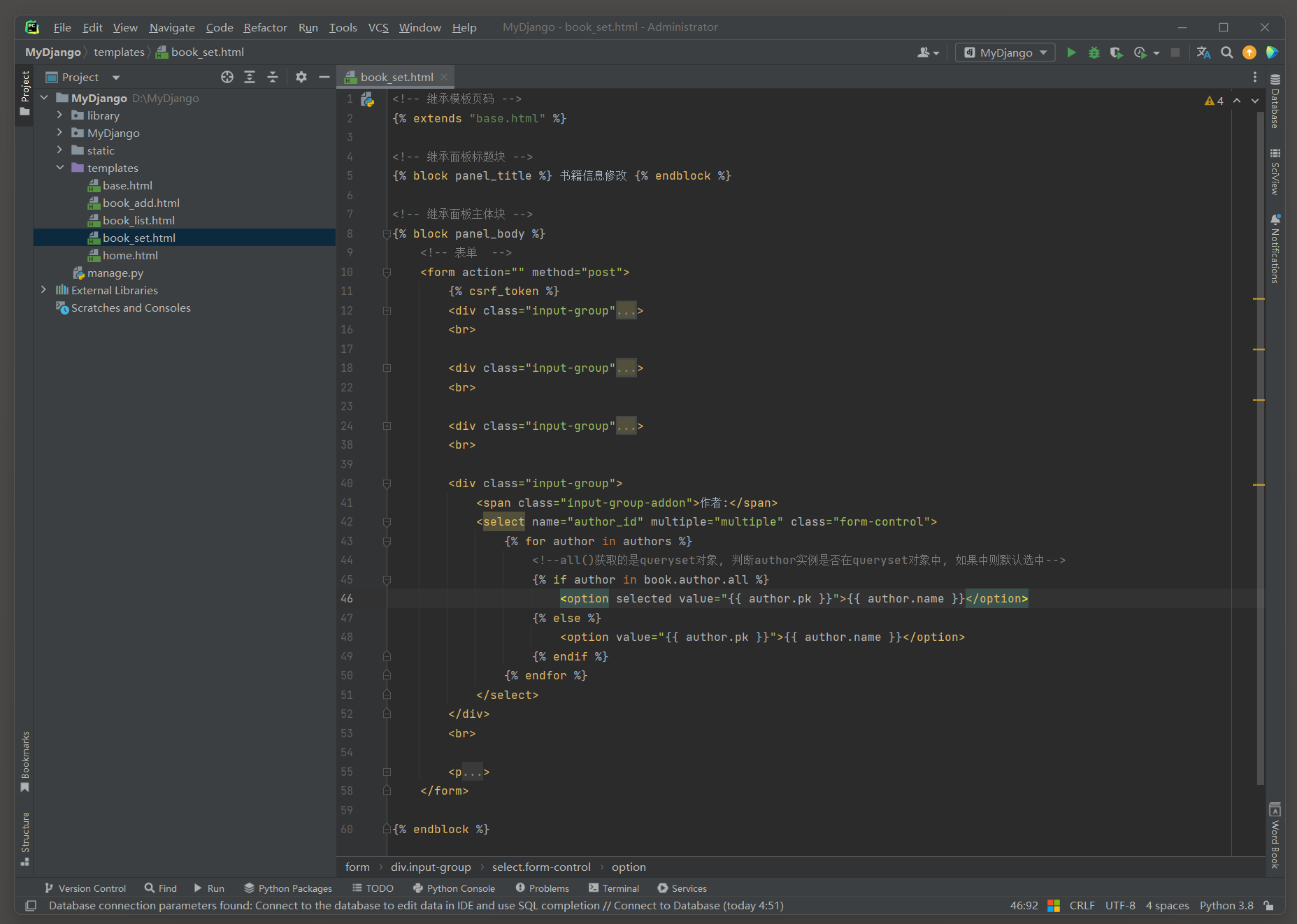Viewport: 1297px width, 924px height.
Task: Run the MyDjango configuration
Action: (1071, 52)
